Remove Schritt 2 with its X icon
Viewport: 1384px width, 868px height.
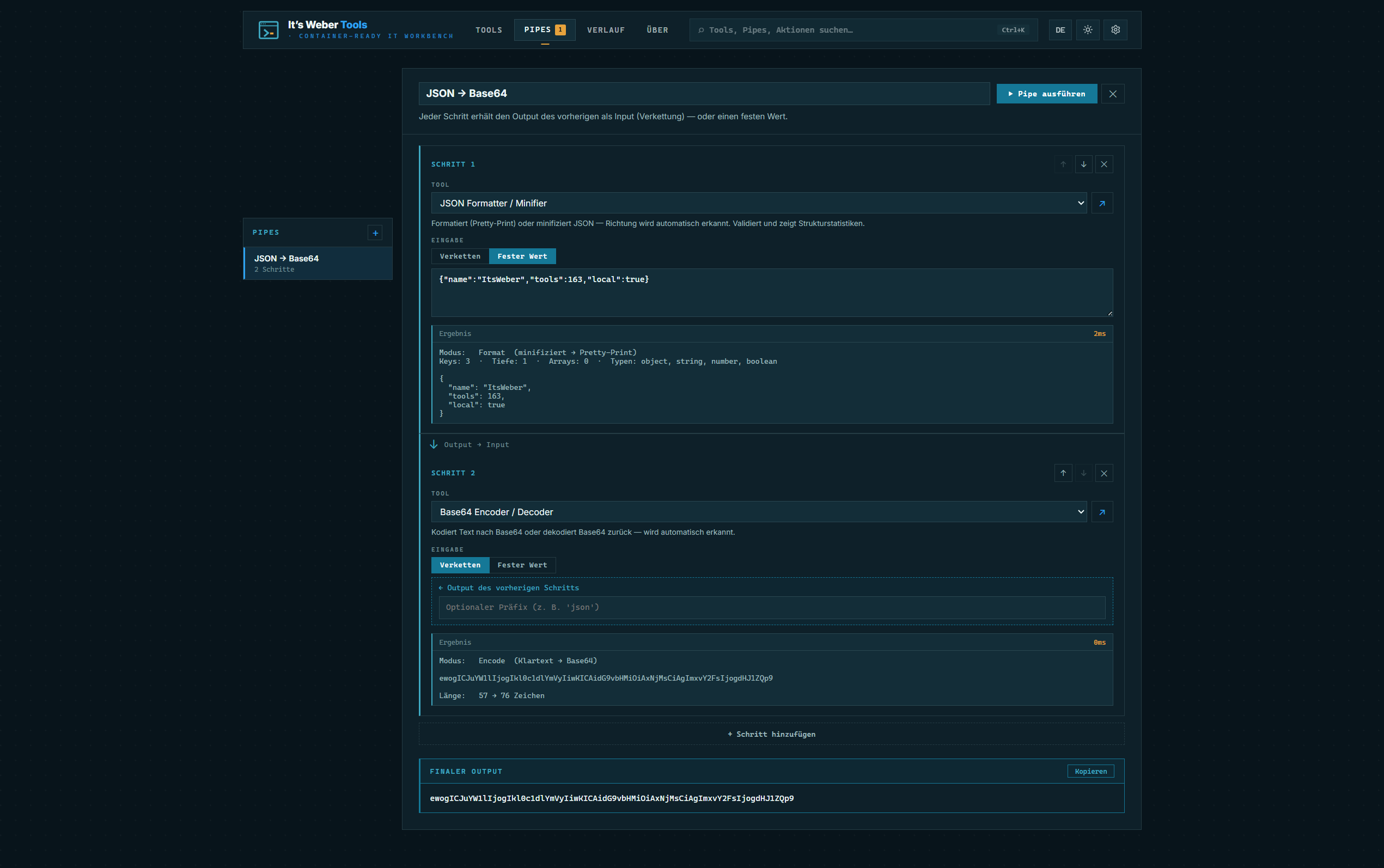[x=1104, y=473]
